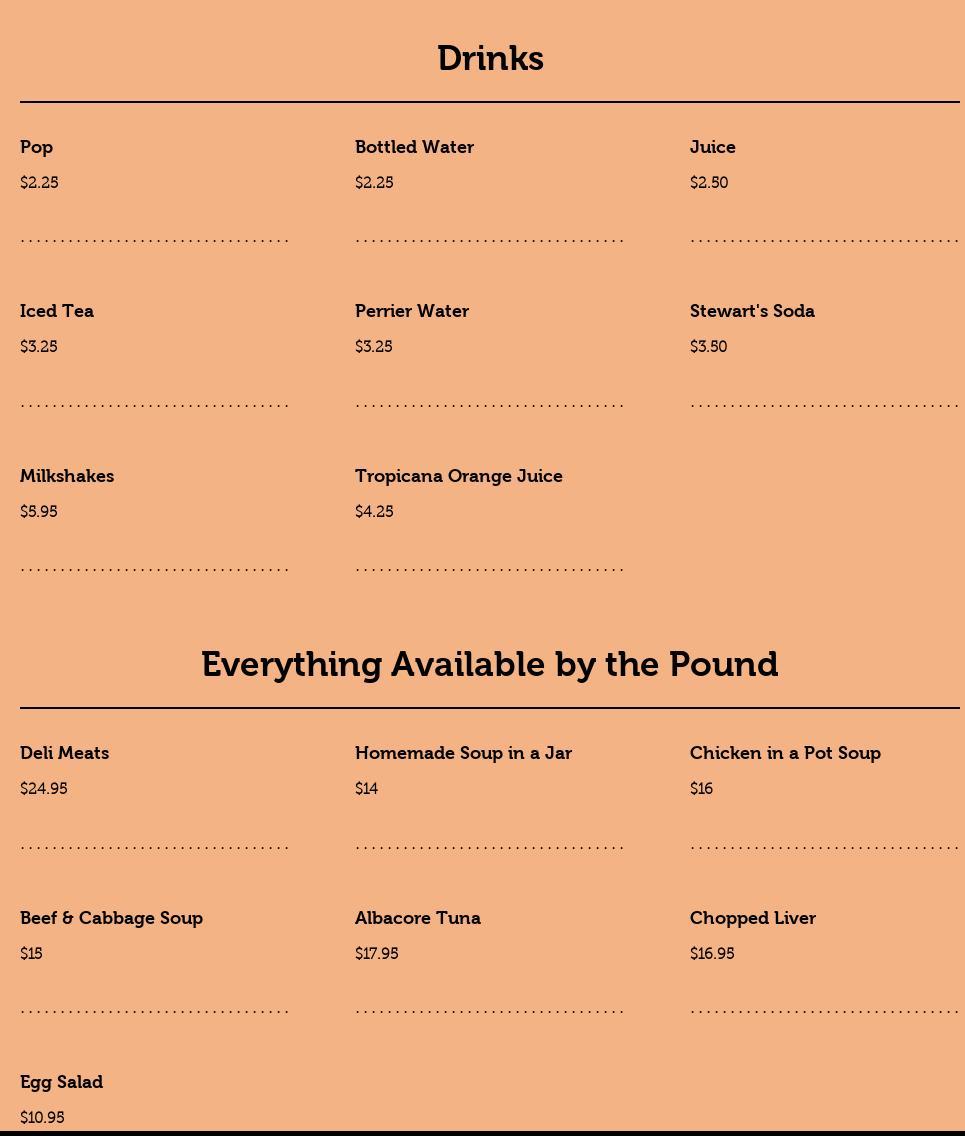965x1136 pixels.
Task: Select Perrier Water from the drinks
Action: (412, 311)
